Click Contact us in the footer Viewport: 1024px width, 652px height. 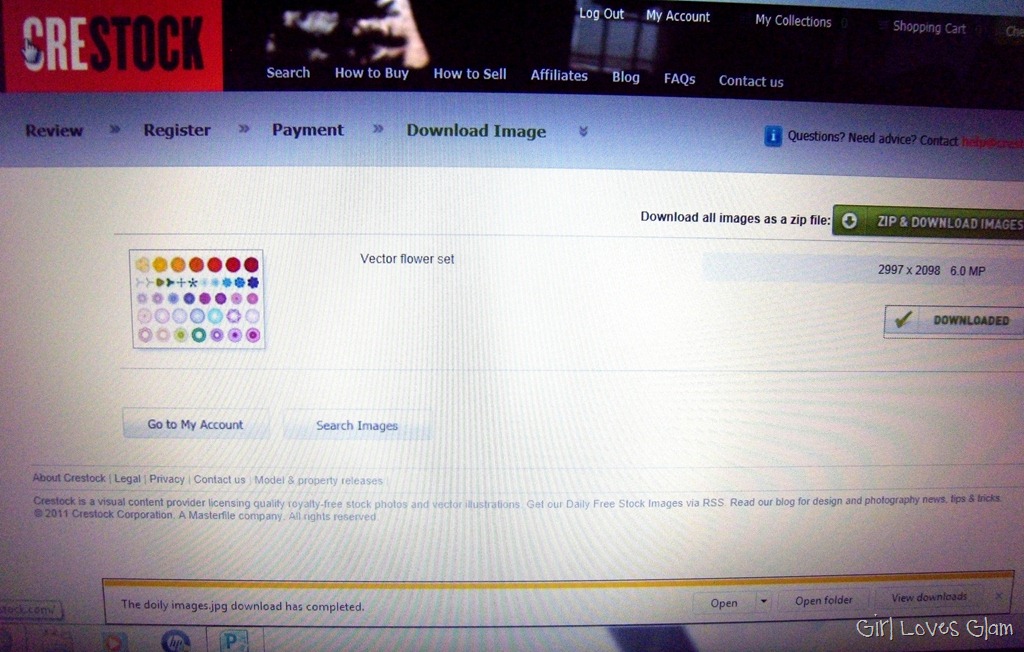[219, 480]
